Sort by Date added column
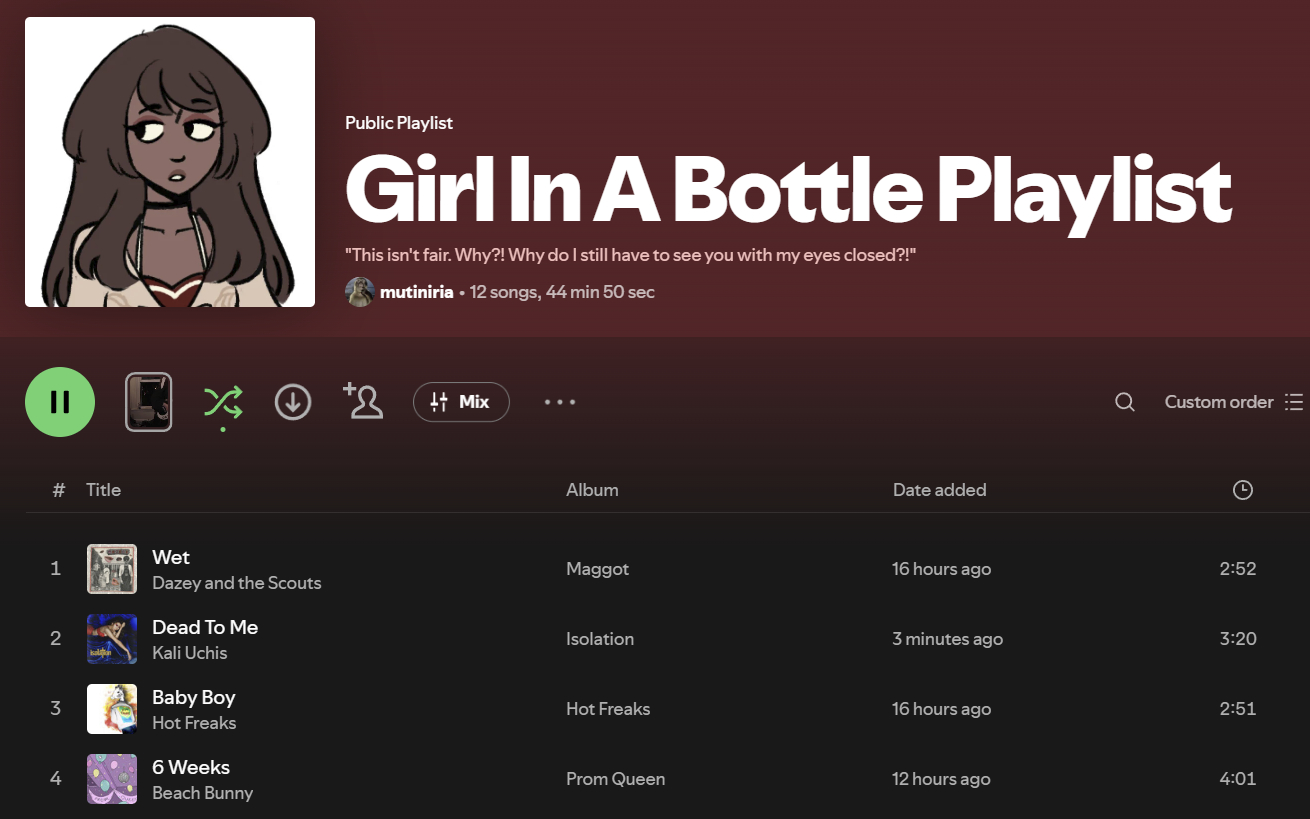 pyautogui.click(x=939, y=490)
